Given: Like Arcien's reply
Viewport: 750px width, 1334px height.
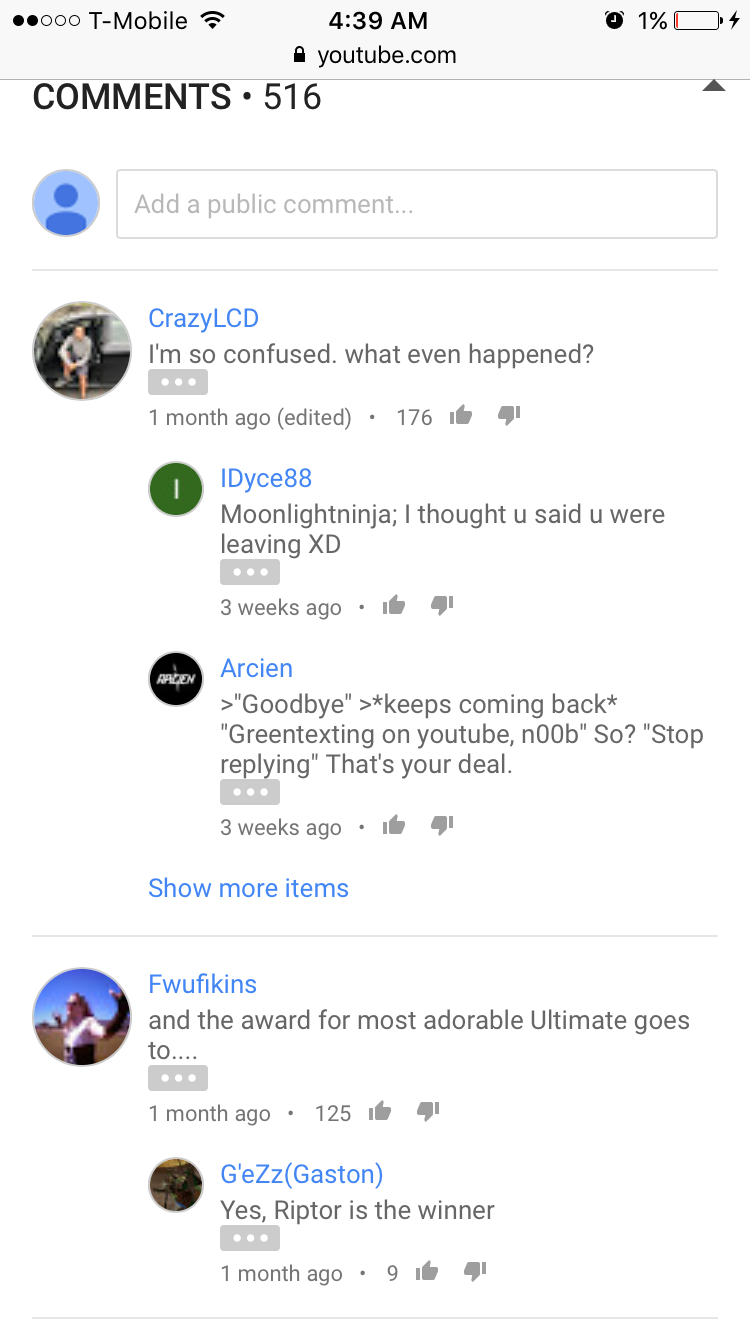Looking at the screenshot, I should [394, 825].
